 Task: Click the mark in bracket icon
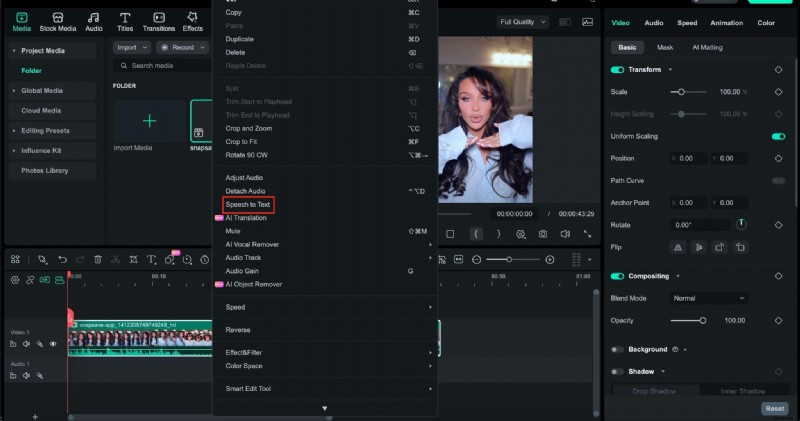coord(476,234)
